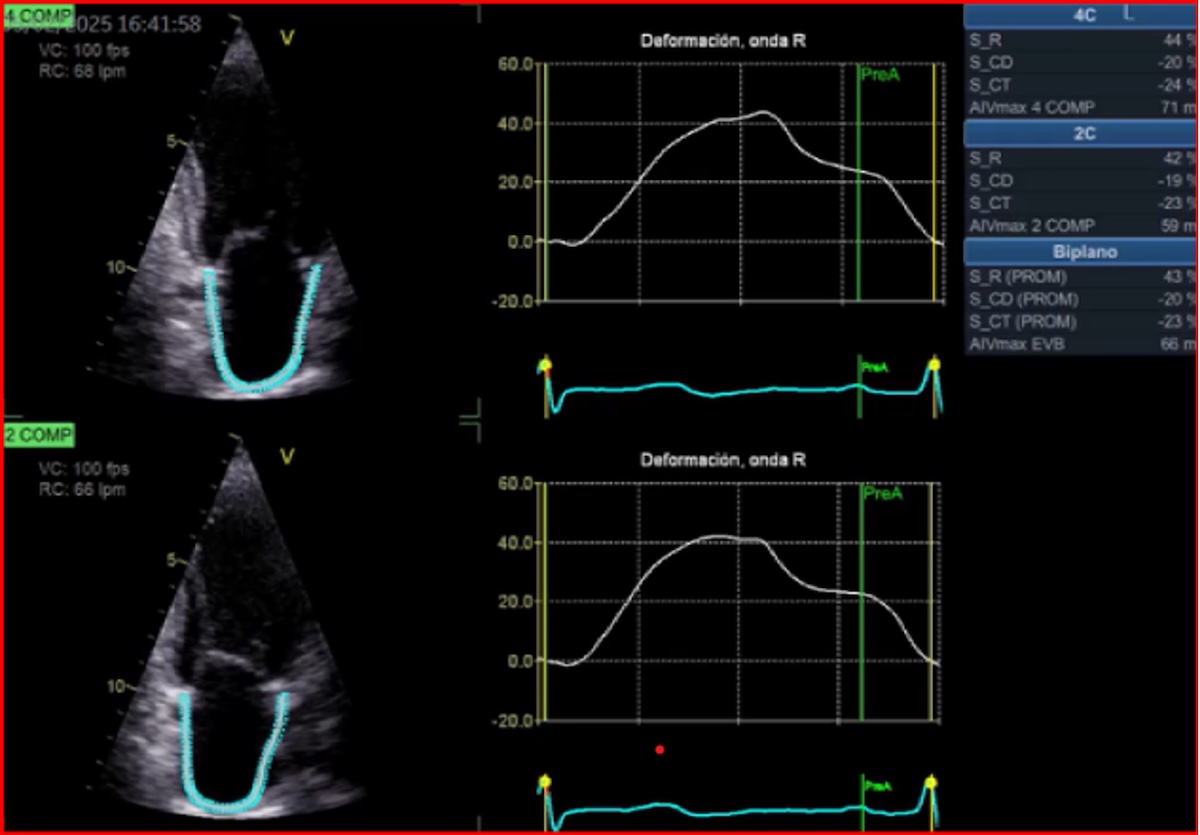1200x835 pixels.
Task: Click the 2C results header
Action: tap(1080, 134)
